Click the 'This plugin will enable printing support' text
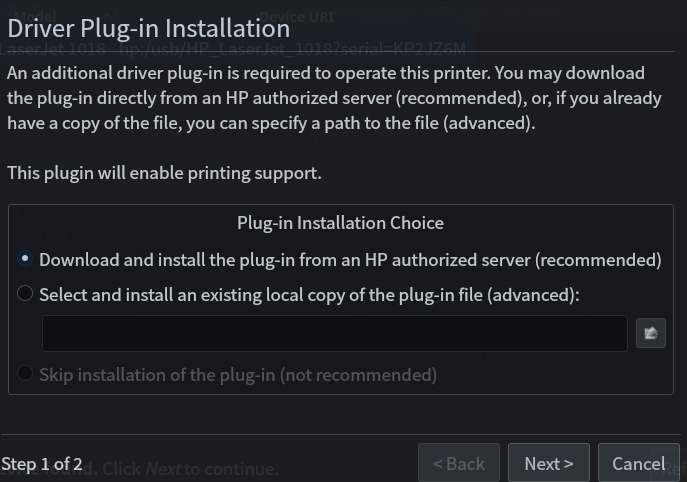Screen dimensions: 687x482 pos(164,173)
